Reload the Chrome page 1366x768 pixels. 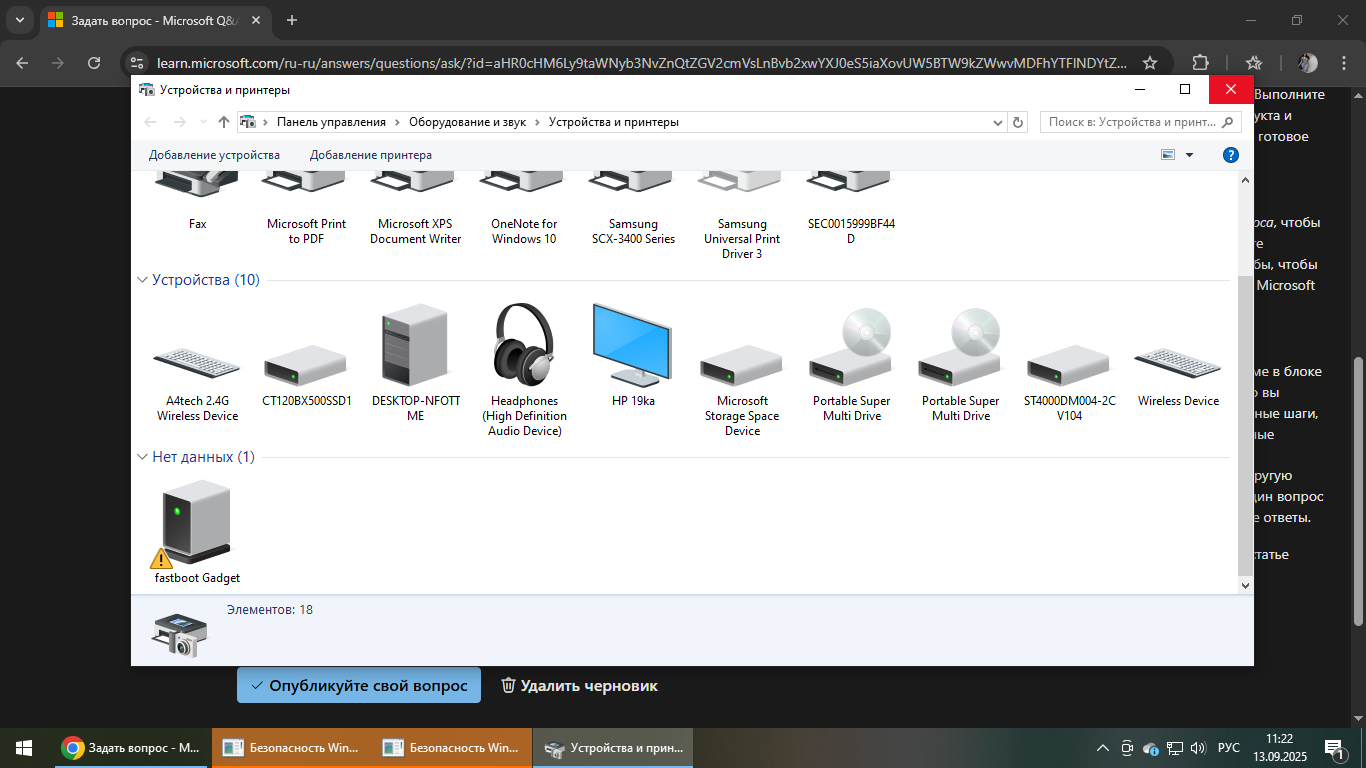[x=94, y=62]
